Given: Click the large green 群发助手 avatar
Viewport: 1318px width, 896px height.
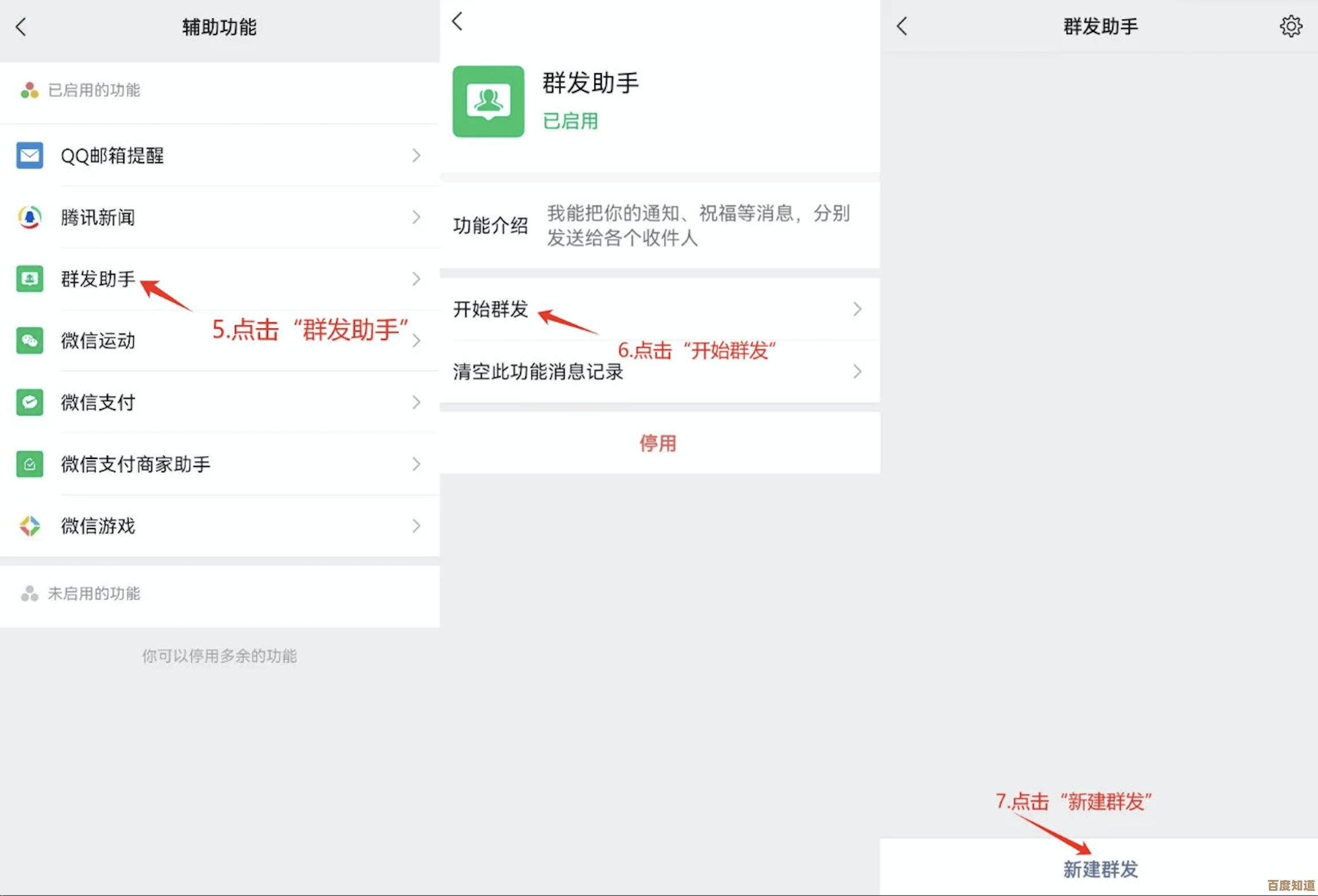Looking at the screenshot, I should coord(488,101).
